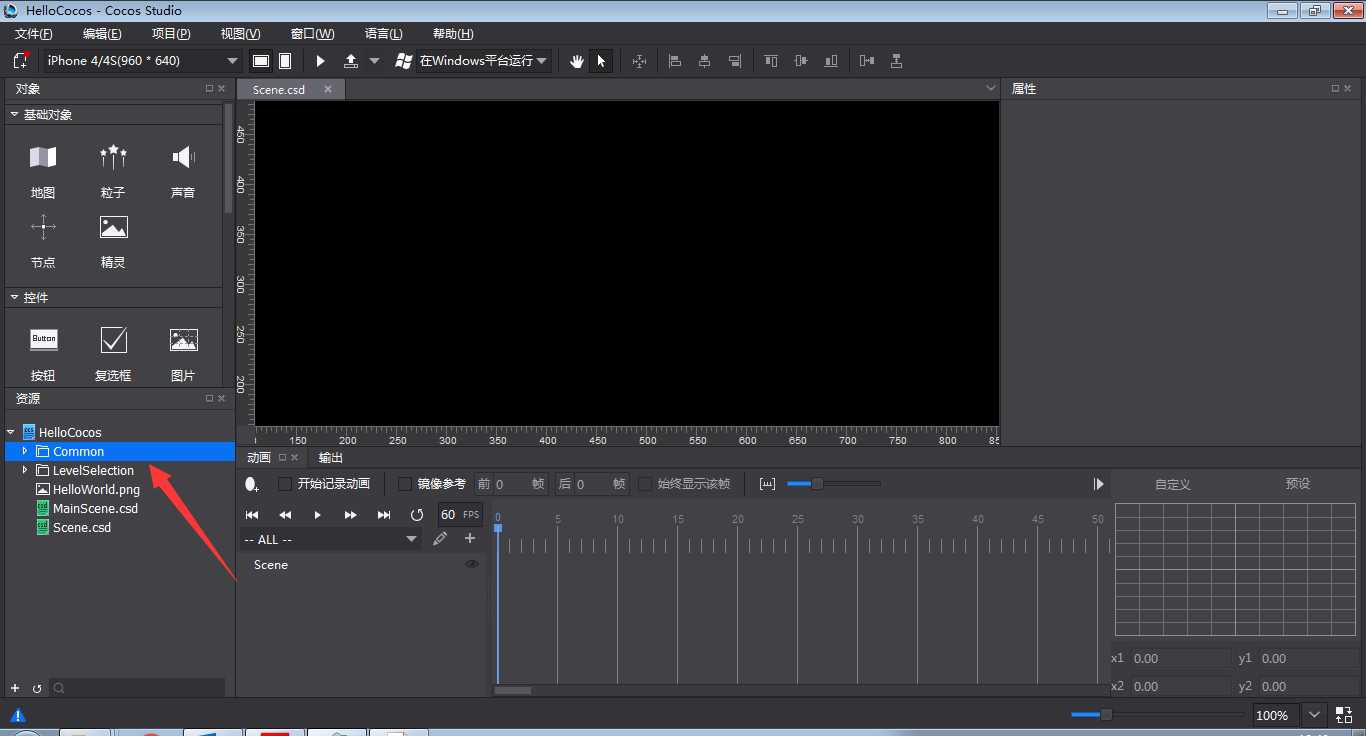The image size is (1366, 736).
Task: Click the align horizontal center icon
Action: coord(705,61)
